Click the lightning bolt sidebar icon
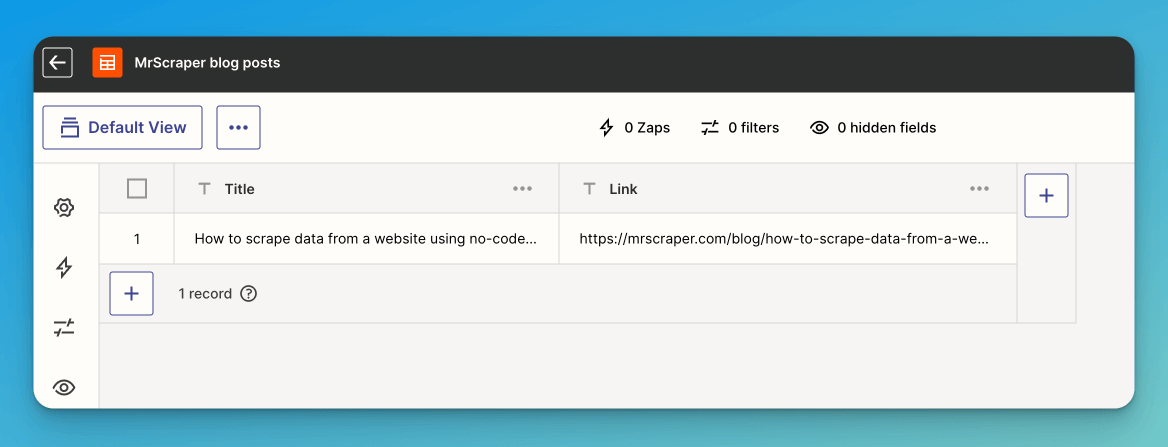Viewport: 1168px width, 447px height. [x=64, y=267]
